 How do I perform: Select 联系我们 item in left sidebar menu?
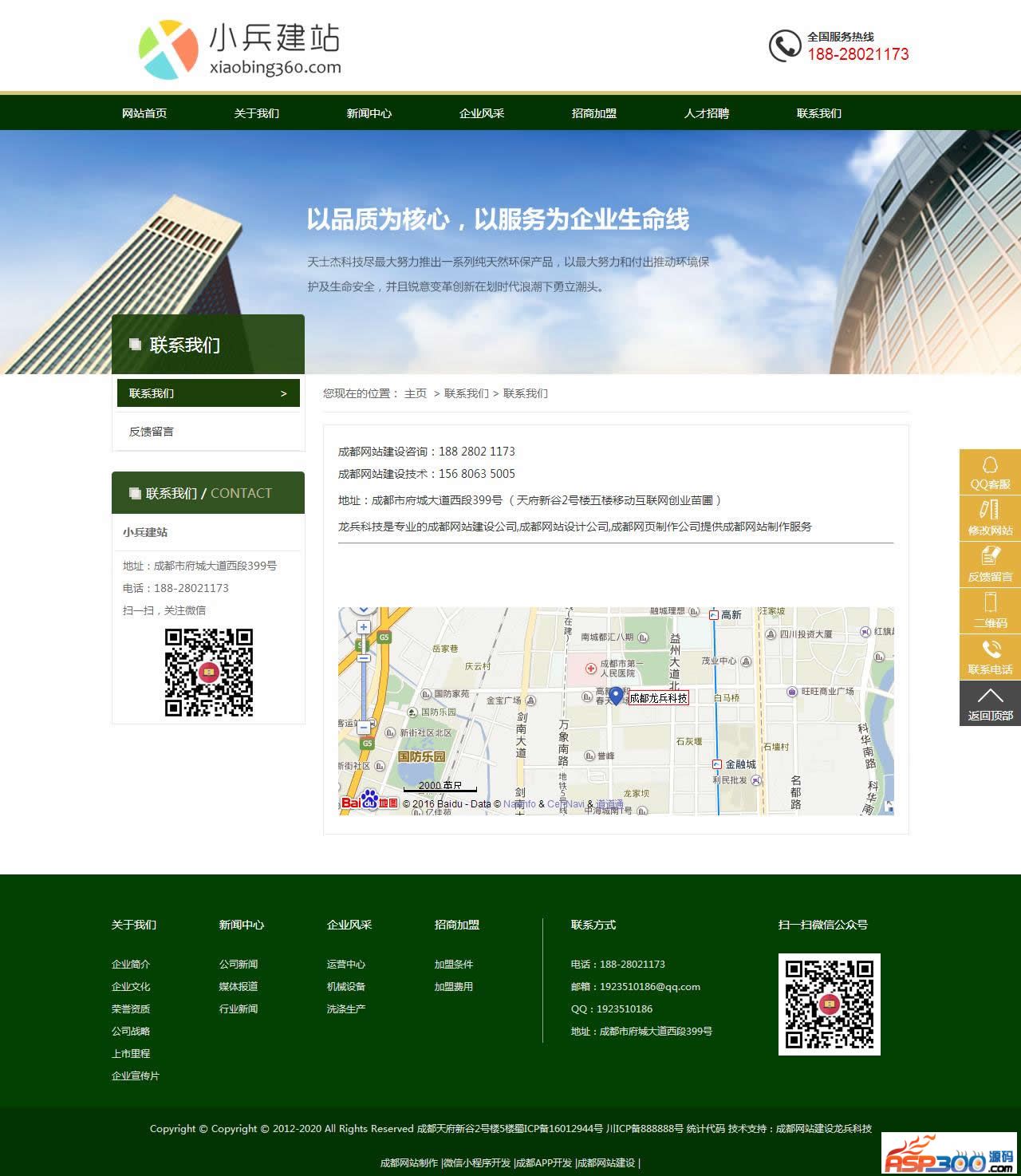pyautogui.click(x=208, y=393)
